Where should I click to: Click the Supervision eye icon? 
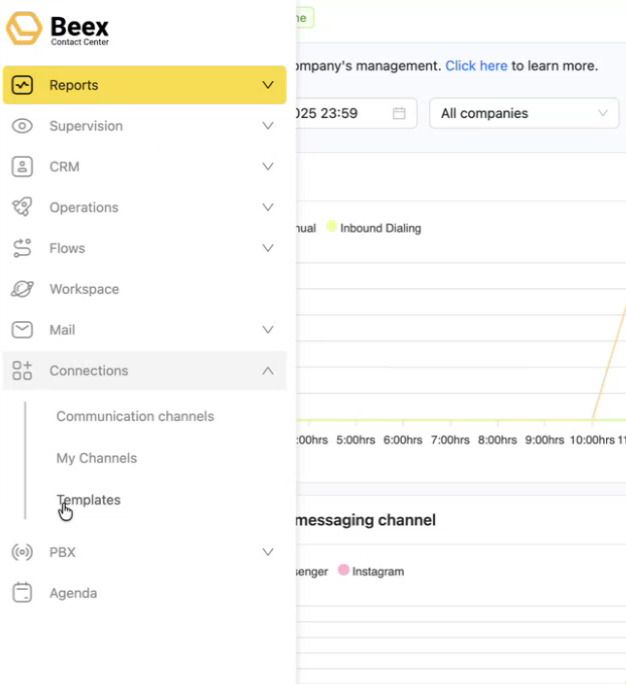22,126
